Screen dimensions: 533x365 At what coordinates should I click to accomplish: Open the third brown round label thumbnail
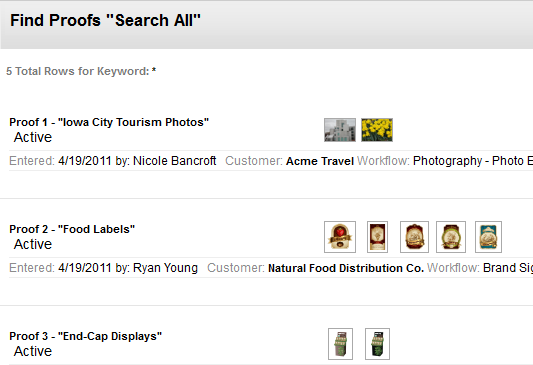point(414,237)
